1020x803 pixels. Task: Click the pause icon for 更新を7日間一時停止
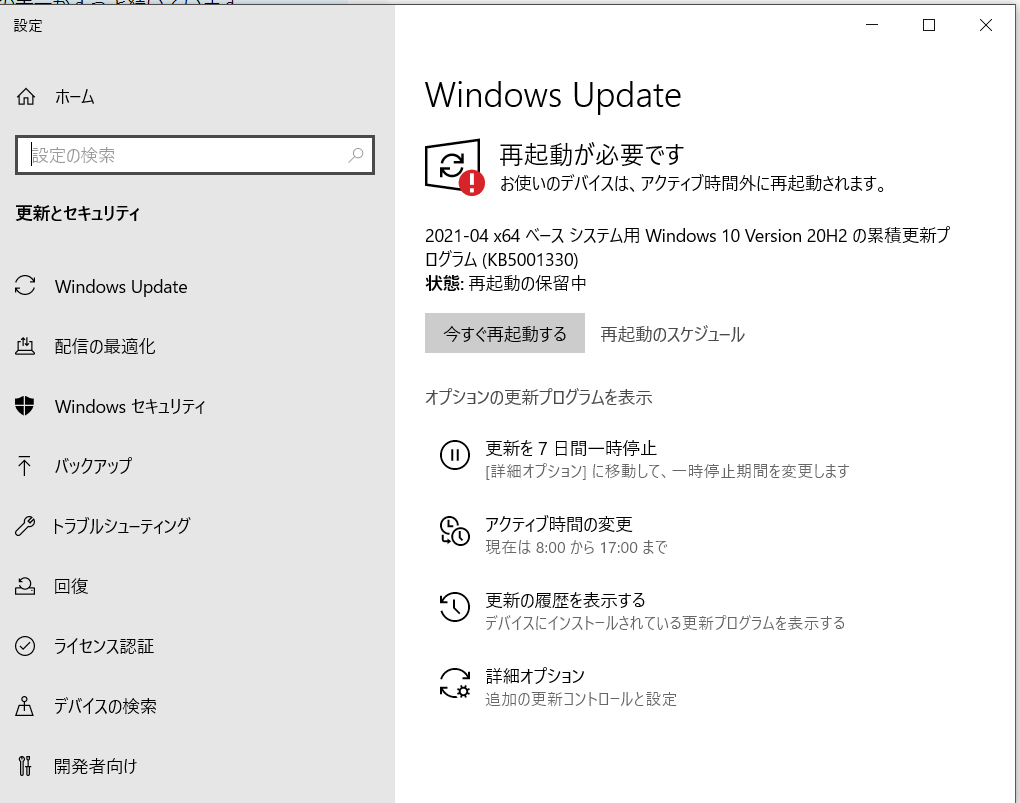point(455,454)
